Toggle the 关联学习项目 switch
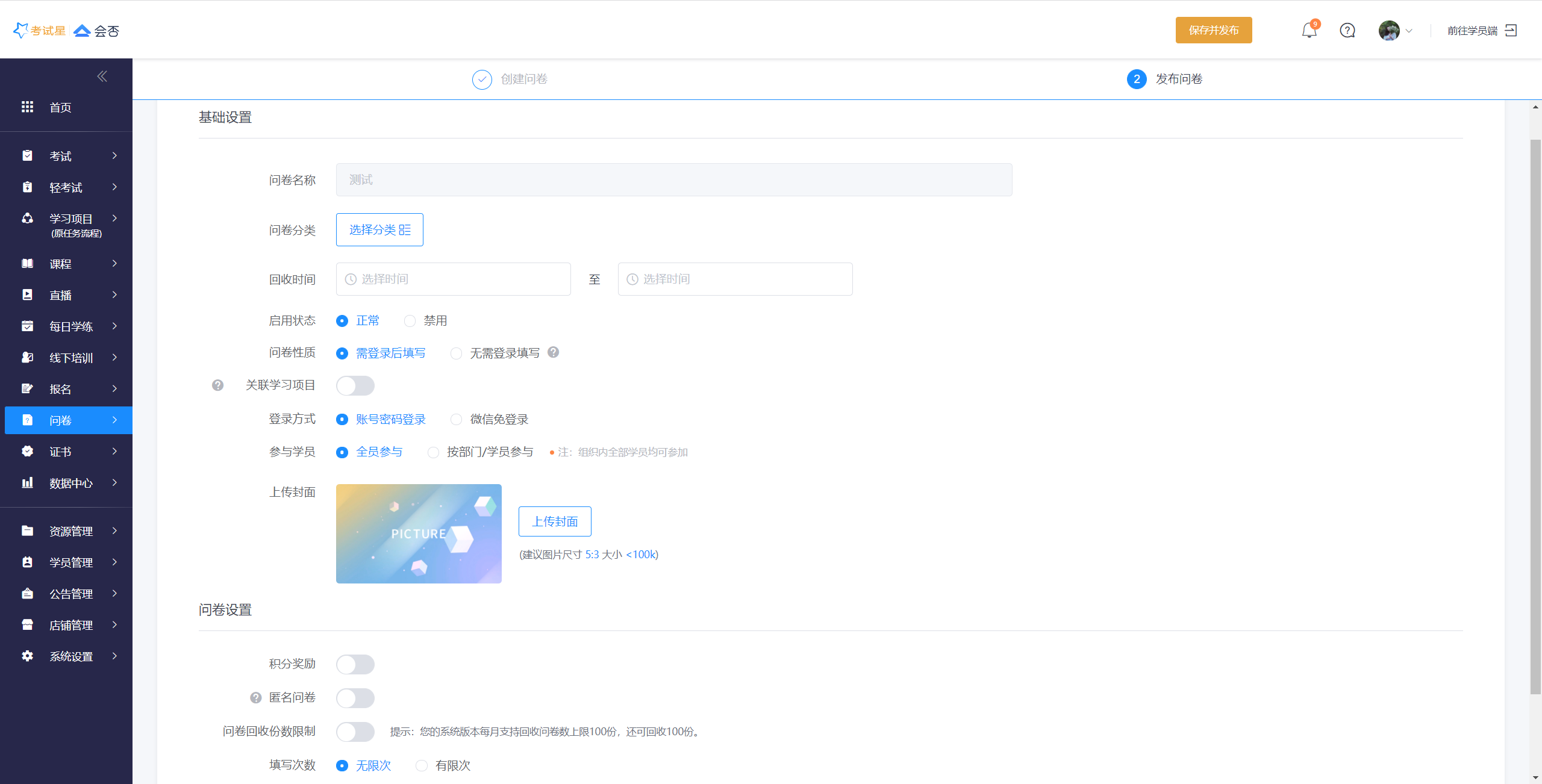The image size is (1542, 784). [x=355, y=385]
